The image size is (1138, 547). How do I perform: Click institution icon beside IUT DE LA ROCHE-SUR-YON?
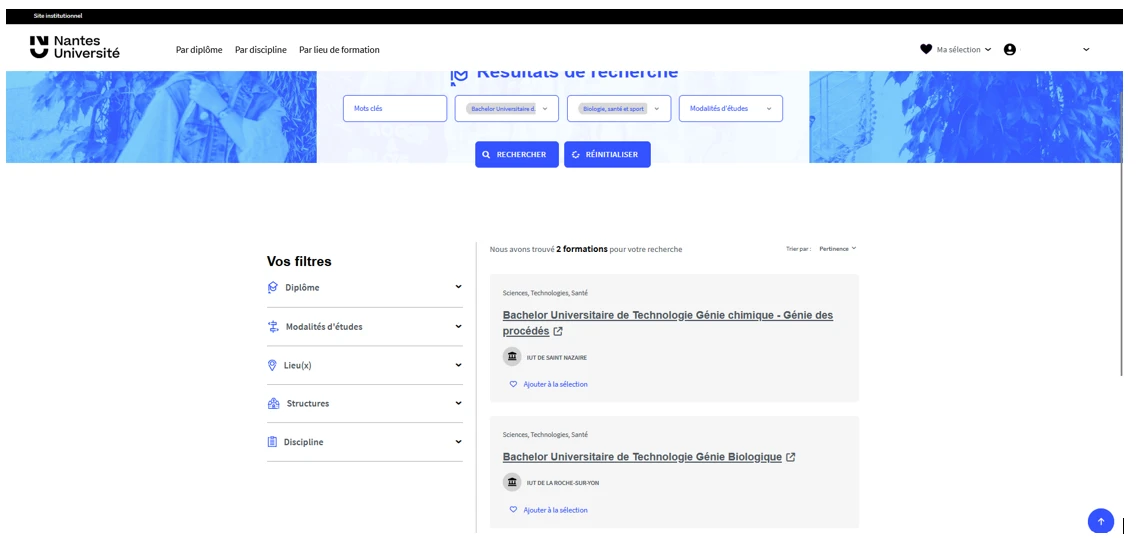[x=512, y=482]
